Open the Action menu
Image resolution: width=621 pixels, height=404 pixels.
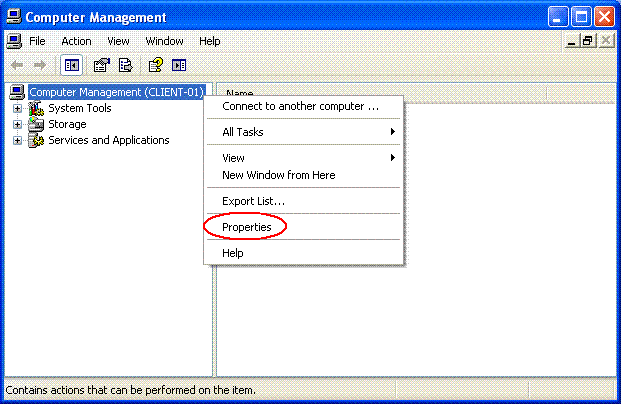[76, 41]
